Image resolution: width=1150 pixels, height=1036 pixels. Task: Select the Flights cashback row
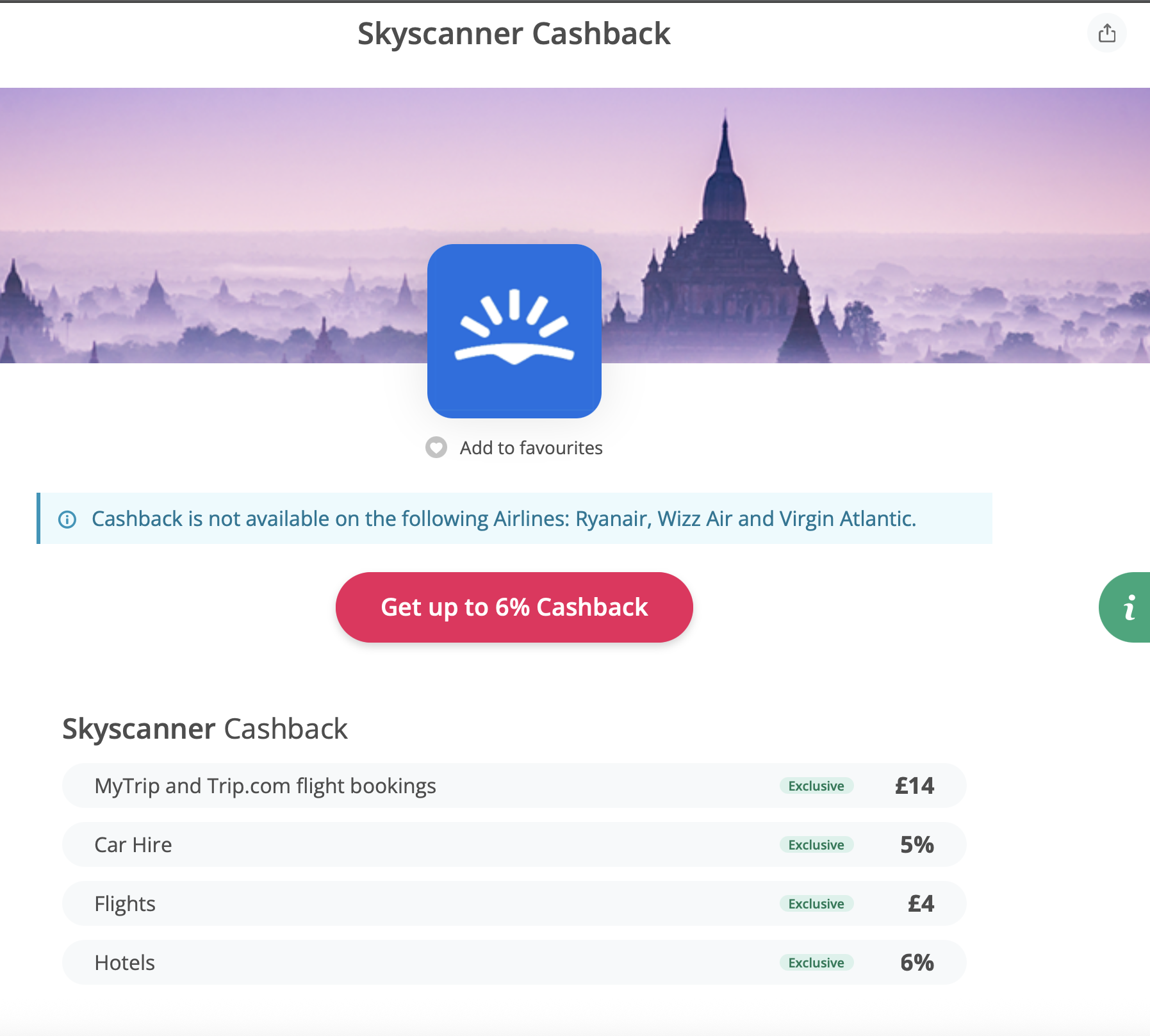514,903
